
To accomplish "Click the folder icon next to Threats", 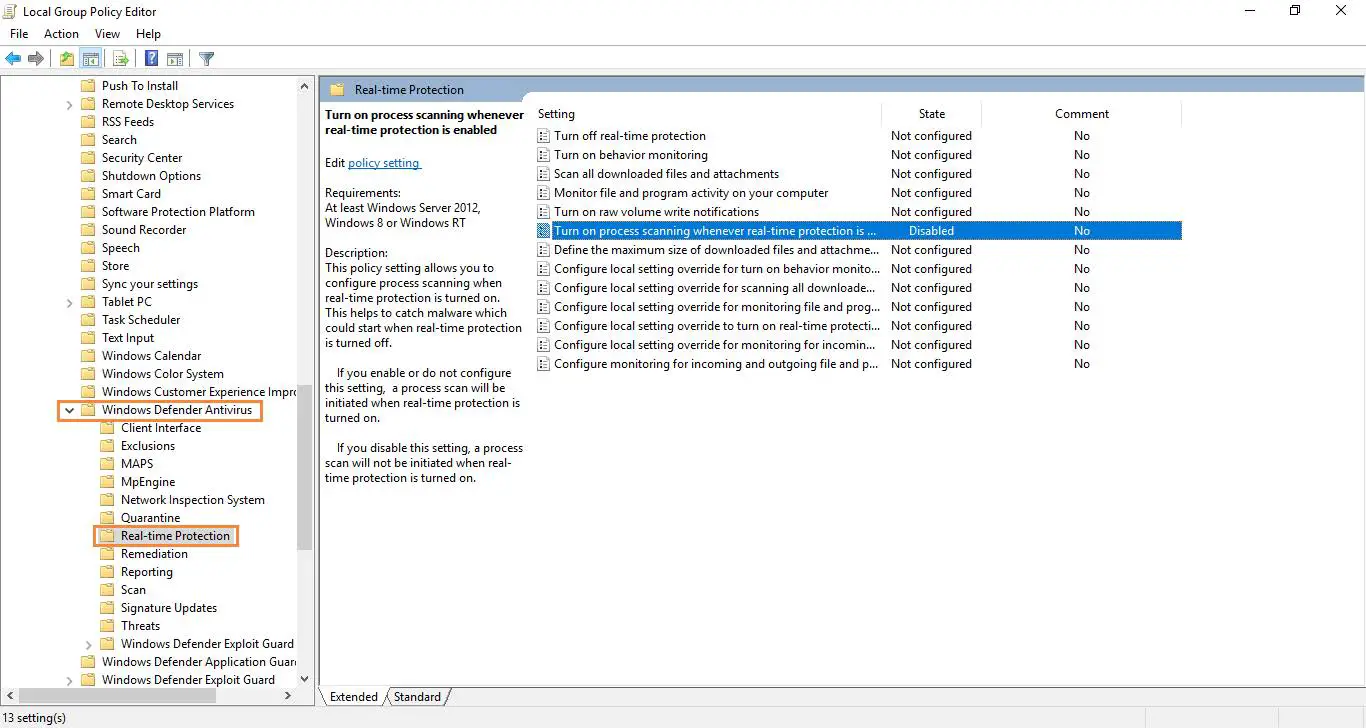I will (x=107, y=626).
